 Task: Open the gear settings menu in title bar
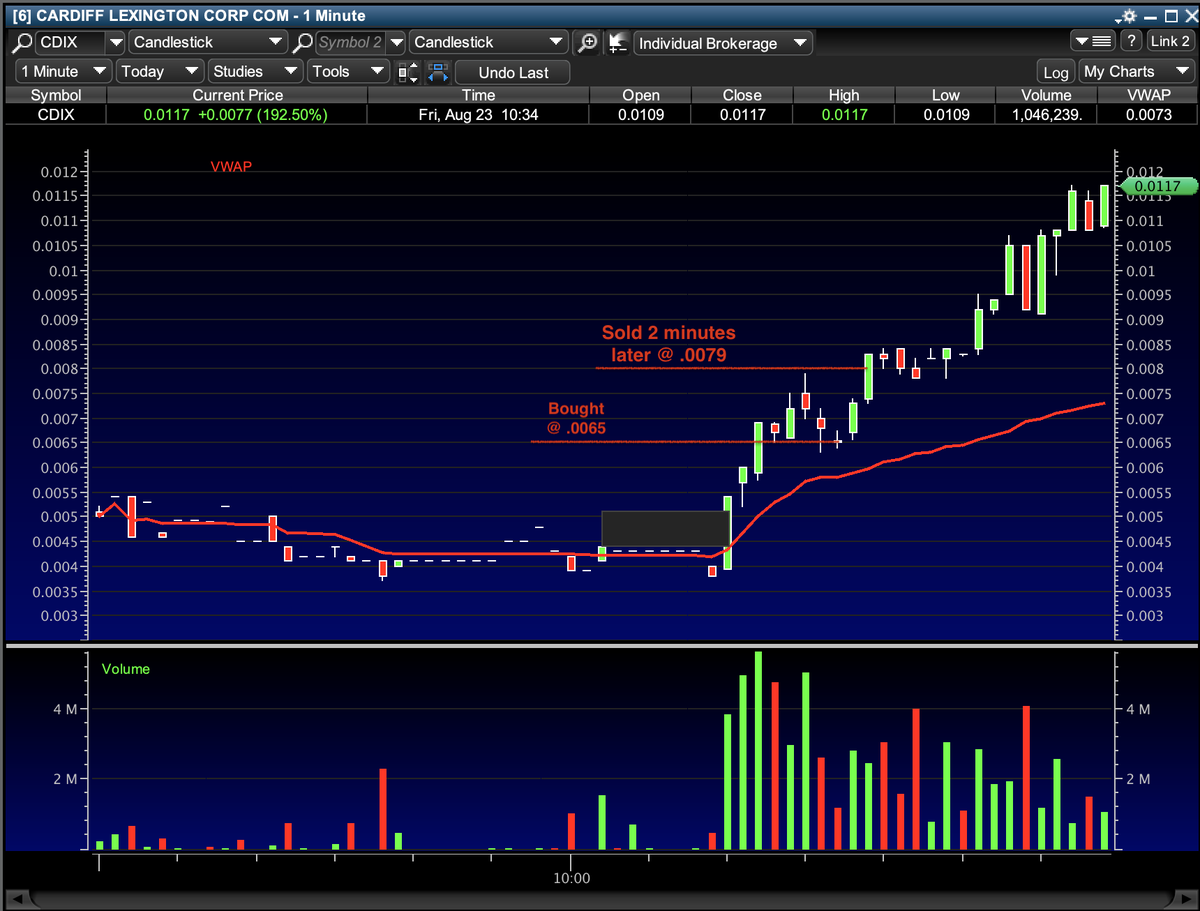tap(1126, 16)
